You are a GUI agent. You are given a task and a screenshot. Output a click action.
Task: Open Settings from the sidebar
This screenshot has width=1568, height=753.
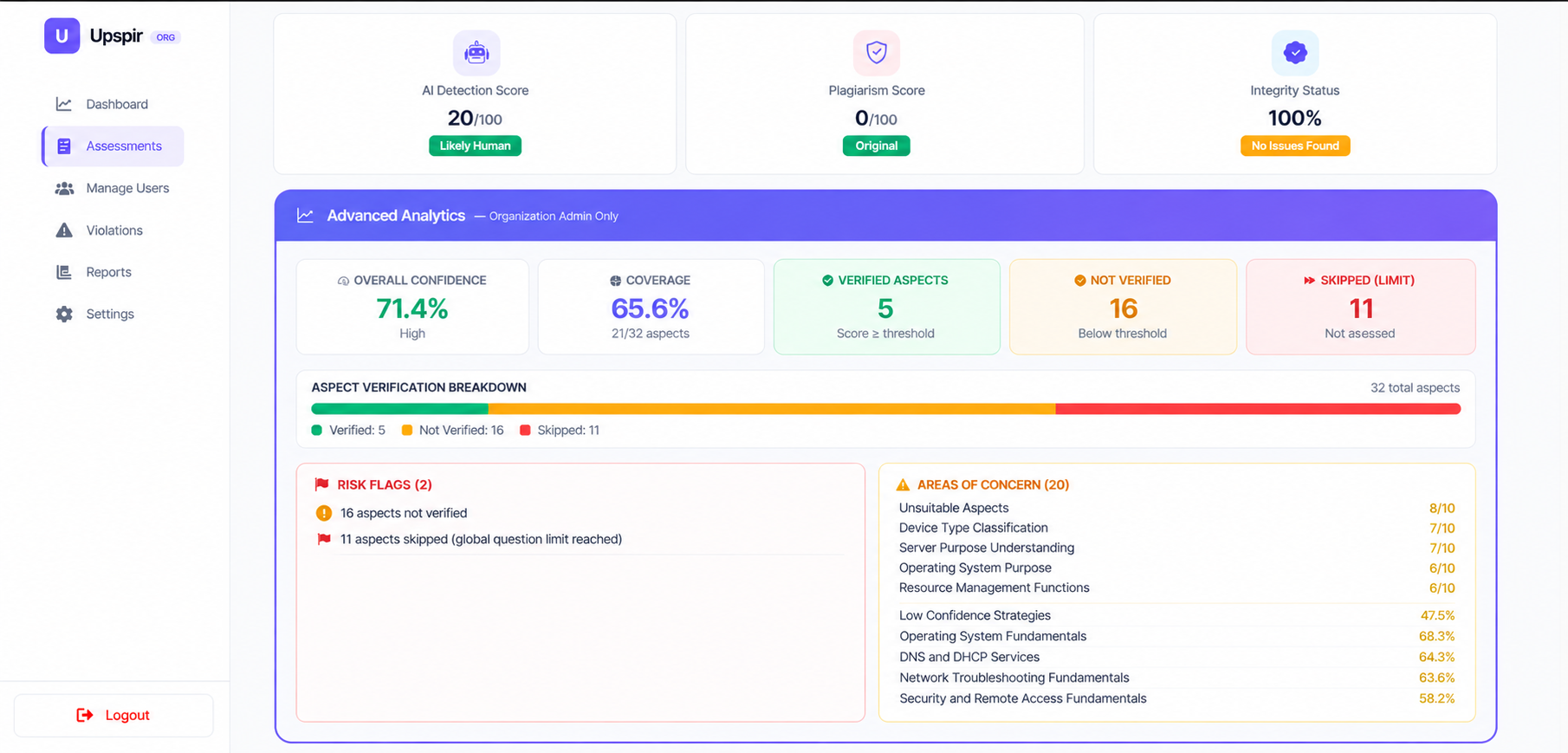113,314
